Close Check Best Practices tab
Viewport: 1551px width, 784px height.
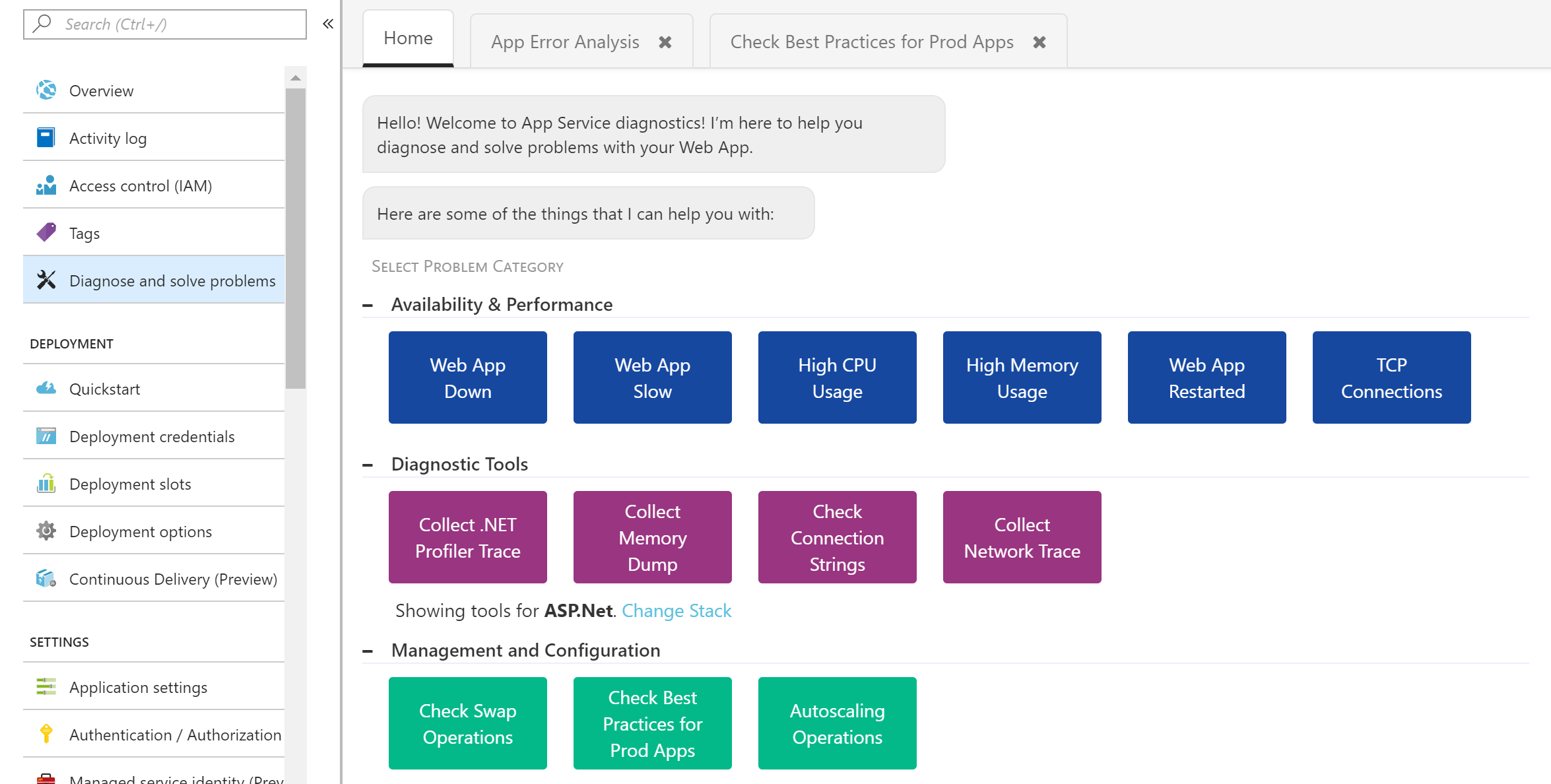[1039, 42]
